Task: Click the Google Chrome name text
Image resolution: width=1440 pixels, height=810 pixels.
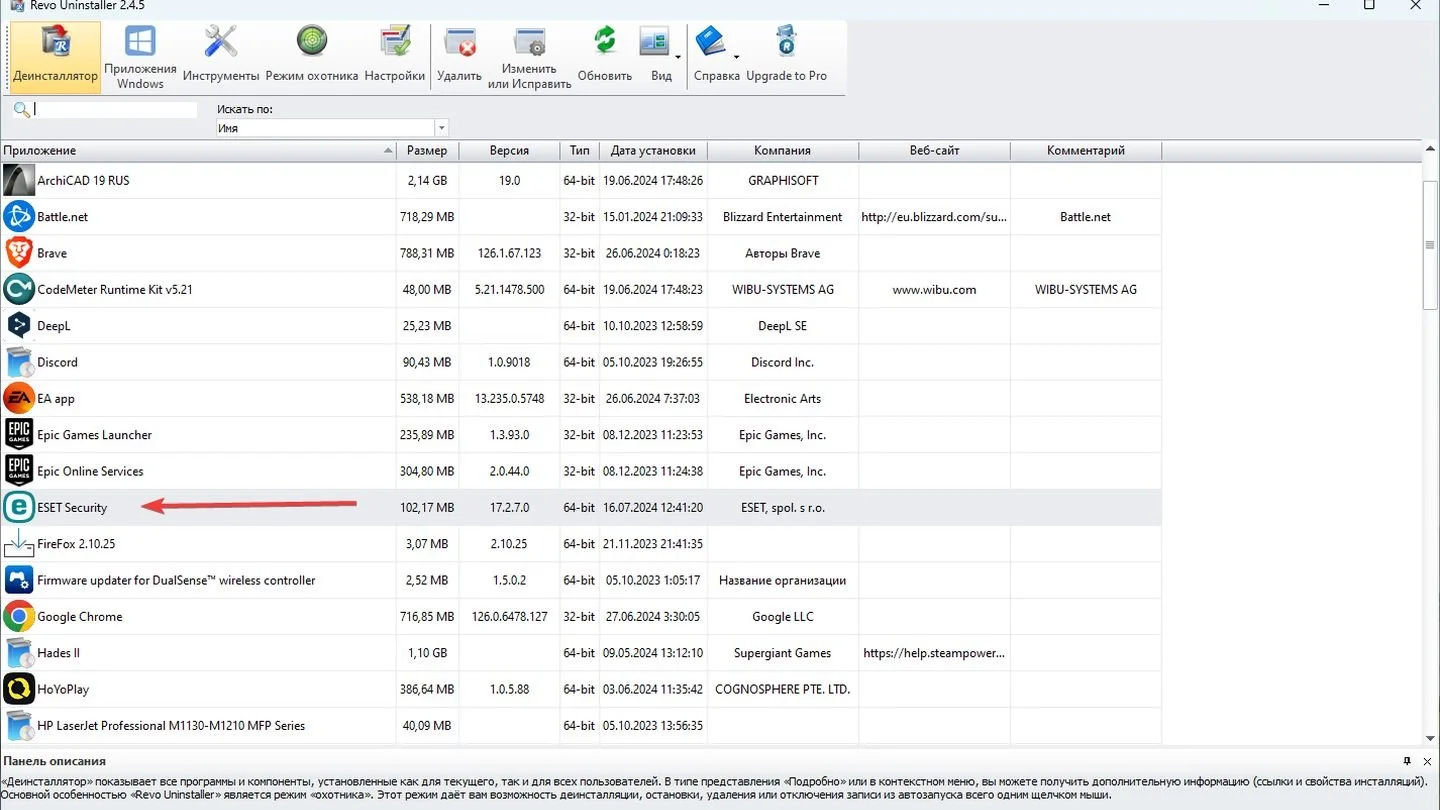Action: click(80, 617)
